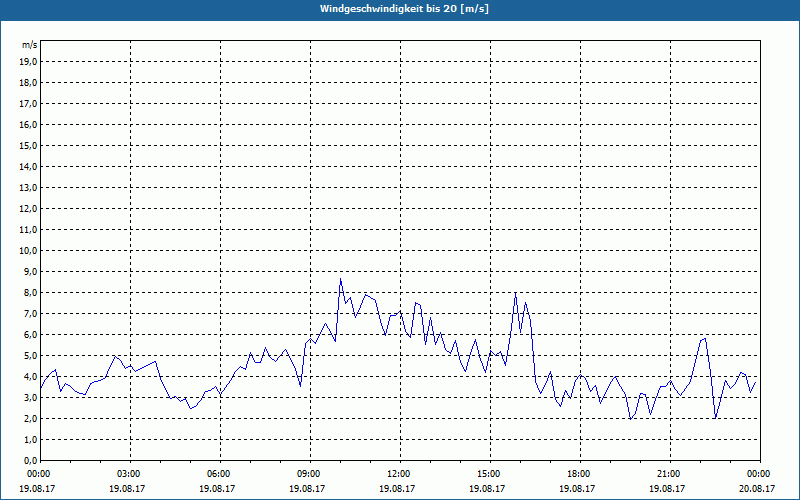
Task: Click the highest peak of the blue wind curve
Action: coord(340,279)
